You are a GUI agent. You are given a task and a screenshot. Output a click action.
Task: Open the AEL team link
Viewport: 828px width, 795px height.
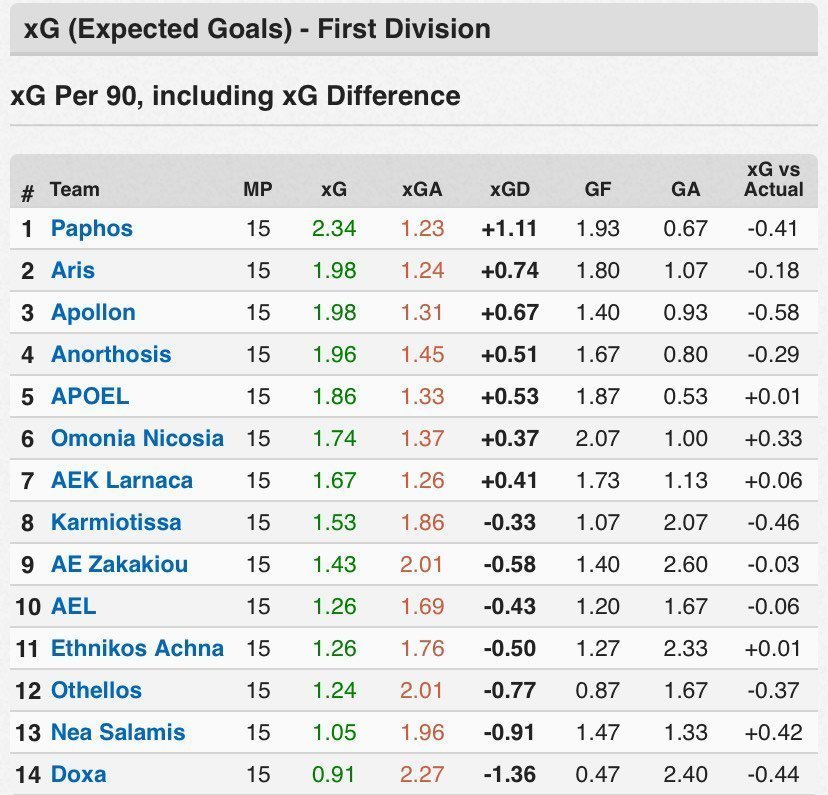(73, 606)
